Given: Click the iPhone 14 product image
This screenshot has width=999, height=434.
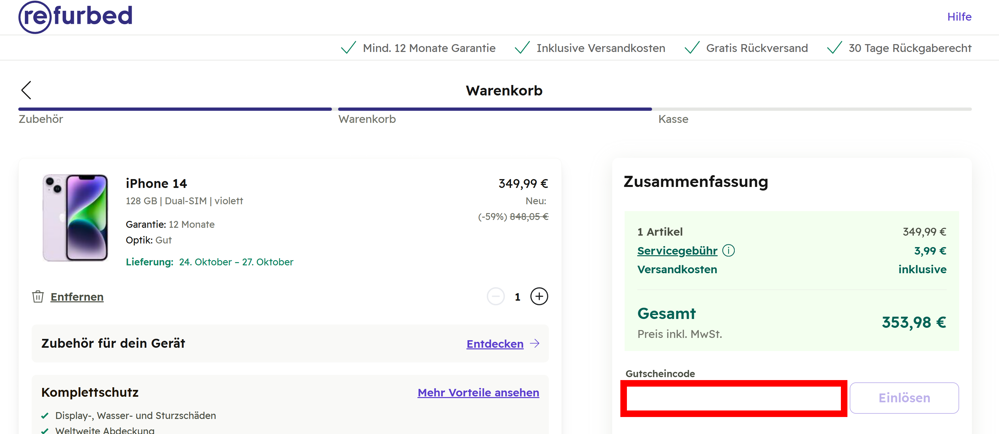Looking at the screenshot, I should (x=76, y=217).
